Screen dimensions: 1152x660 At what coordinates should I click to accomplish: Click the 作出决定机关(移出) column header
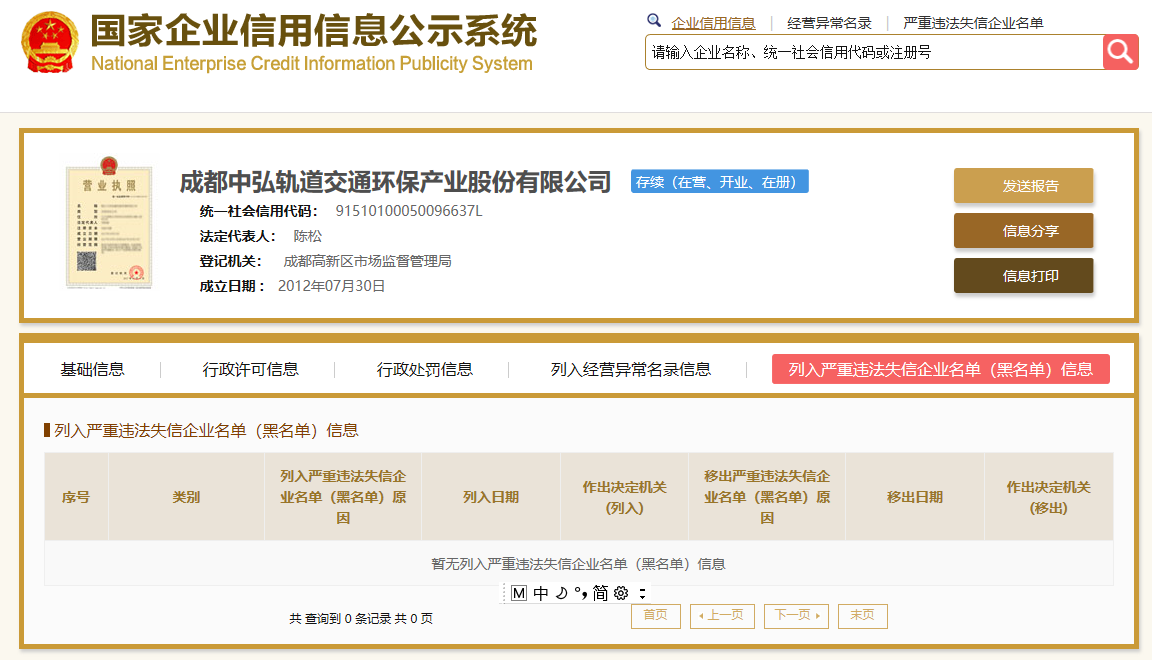1048,497
